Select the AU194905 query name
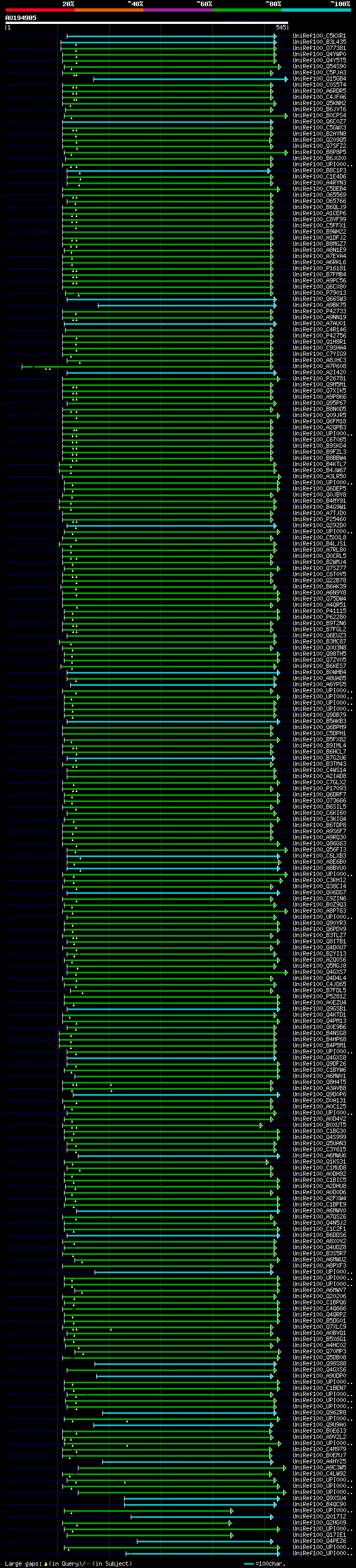The image size is (356, 1568). pos(21,18)
